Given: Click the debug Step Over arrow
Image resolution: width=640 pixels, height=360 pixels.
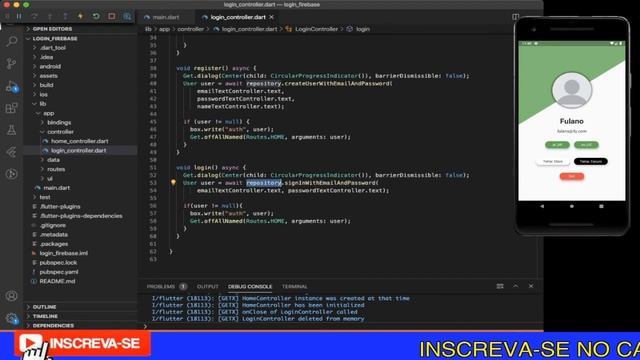Looking at the screenshot, I should (x=34, y=16).
